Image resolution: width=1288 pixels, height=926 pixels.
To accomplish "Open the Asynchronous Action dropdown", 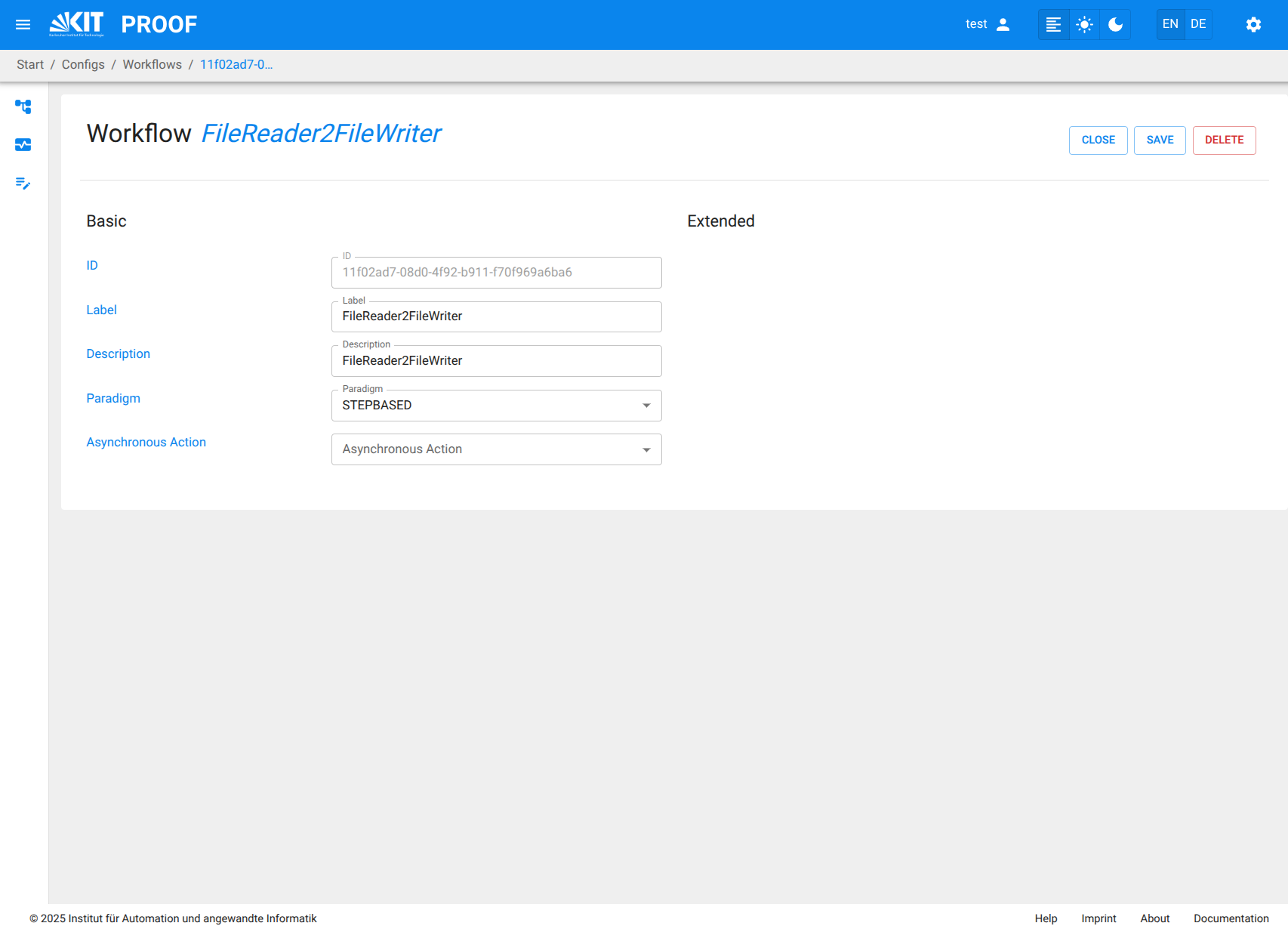I will point(496,449).
